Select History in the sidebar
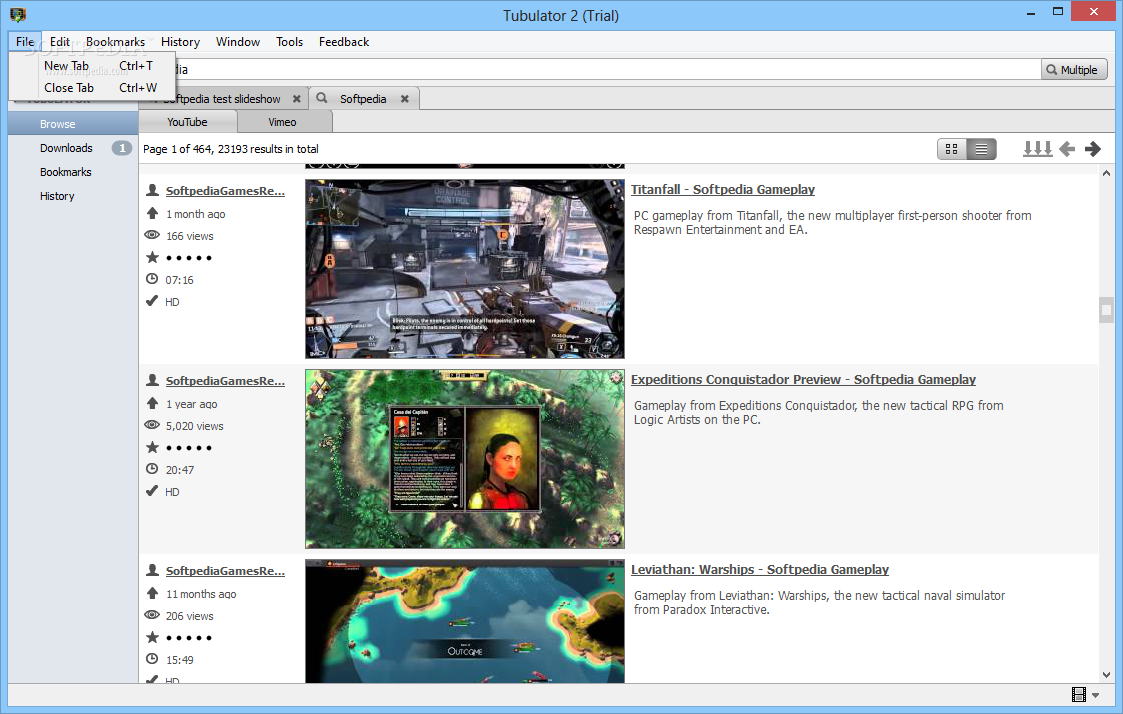 point(73,196)
